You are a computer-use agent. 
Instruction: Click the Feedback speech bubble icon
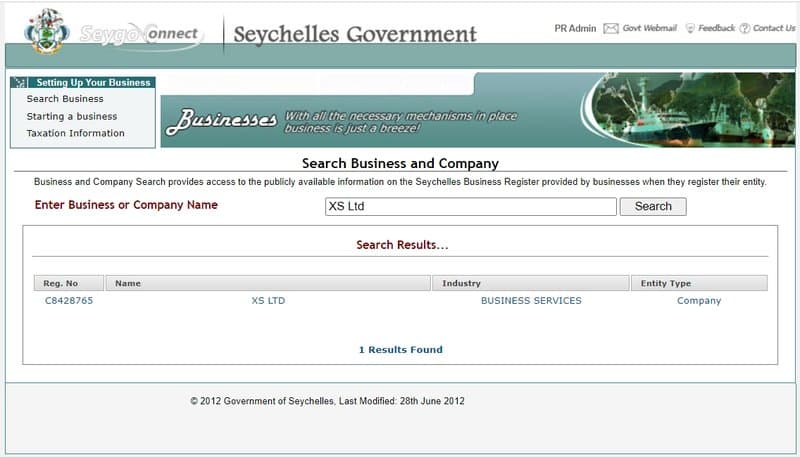click(x=690, y=29)
